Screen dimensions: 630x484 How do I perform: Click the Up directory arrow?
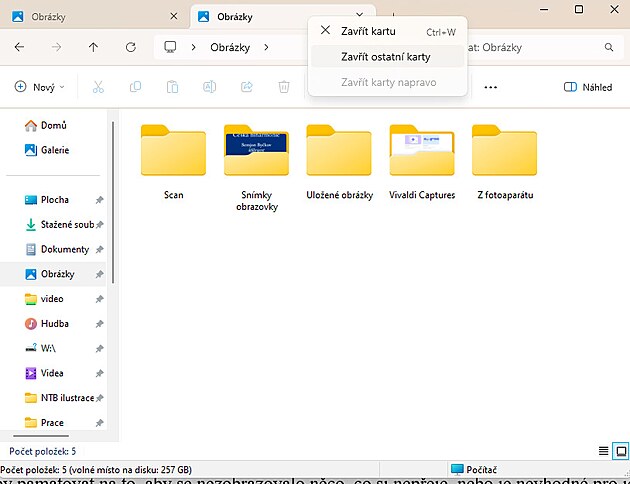pos(93,47)
